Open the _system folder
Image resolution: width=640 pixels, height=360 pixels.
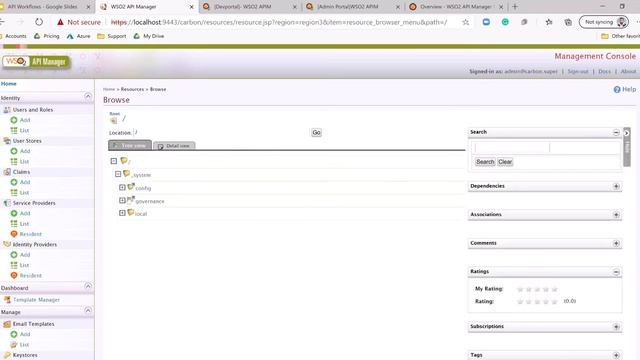141,175
